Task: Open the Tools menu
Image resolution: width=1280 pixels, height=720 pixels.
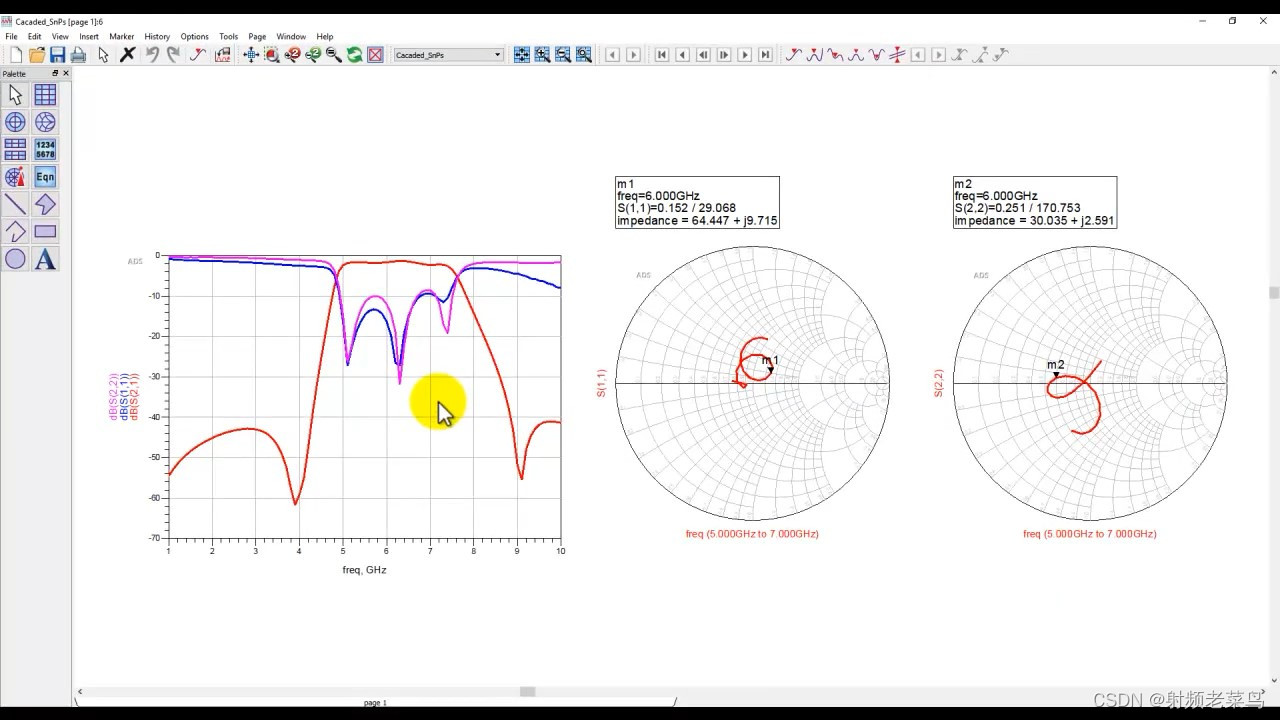Action: coord(229,37)
